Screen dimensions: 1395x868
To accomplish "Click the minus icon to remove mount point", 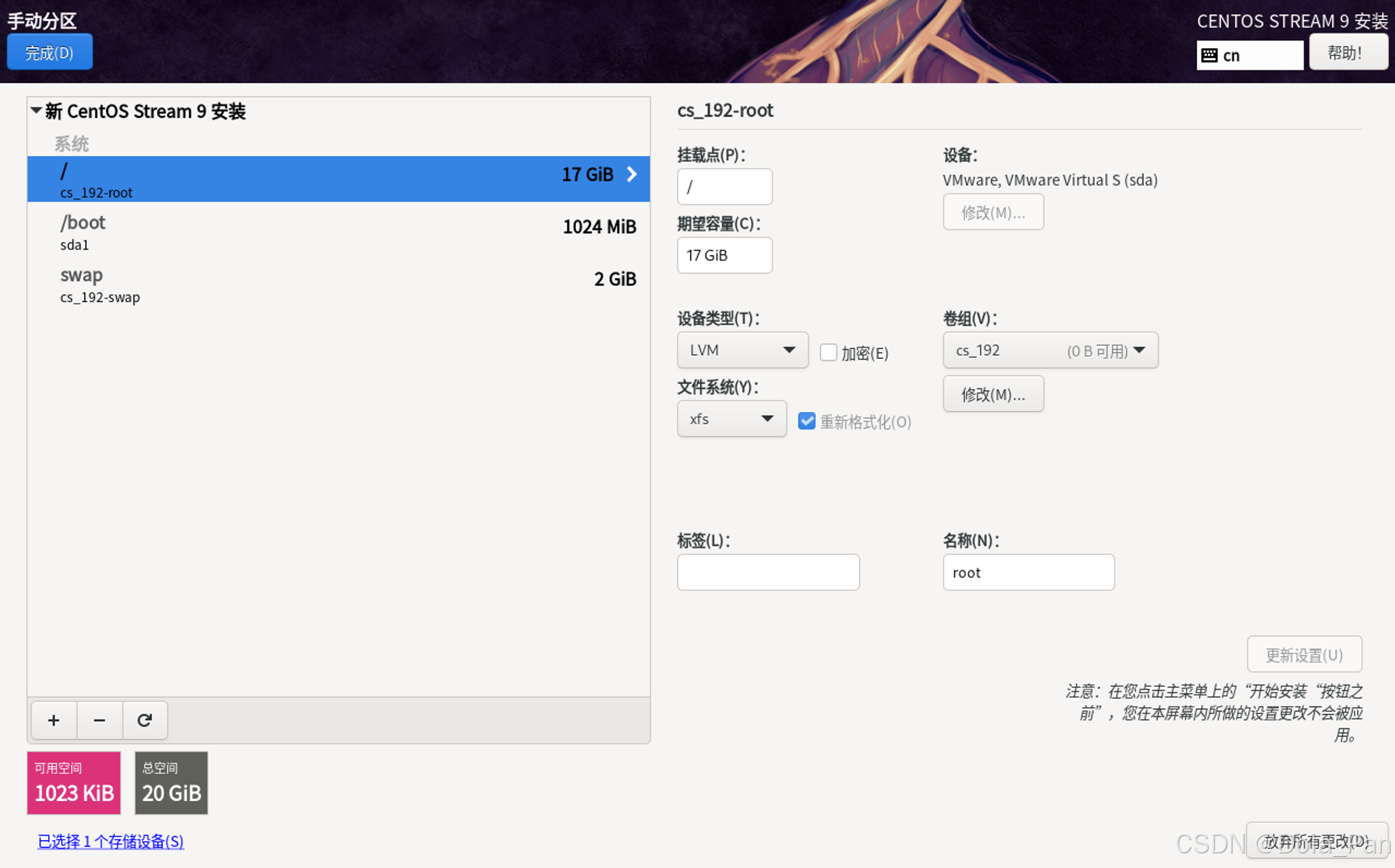I will click(x=100, y=720).
